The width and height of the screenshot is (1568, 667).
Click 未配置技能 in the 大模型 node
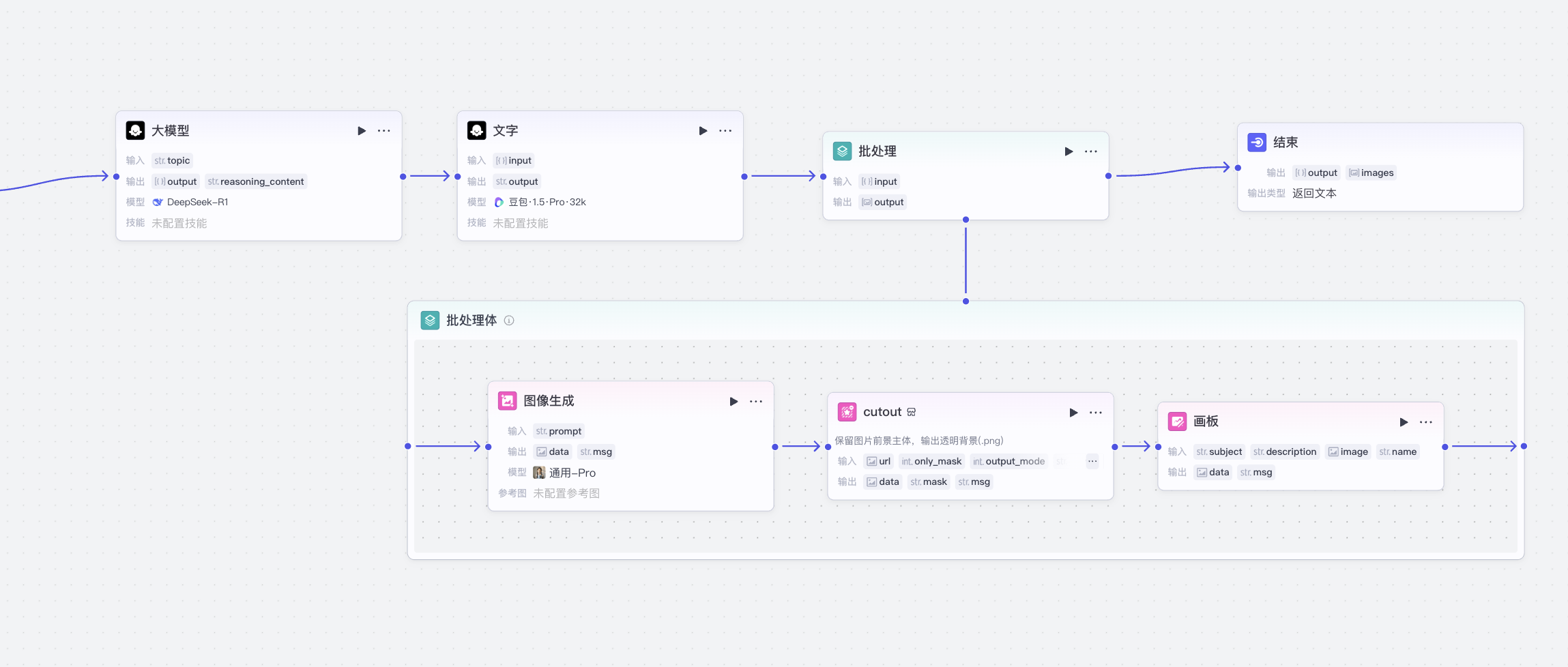[x=179, y=223]
